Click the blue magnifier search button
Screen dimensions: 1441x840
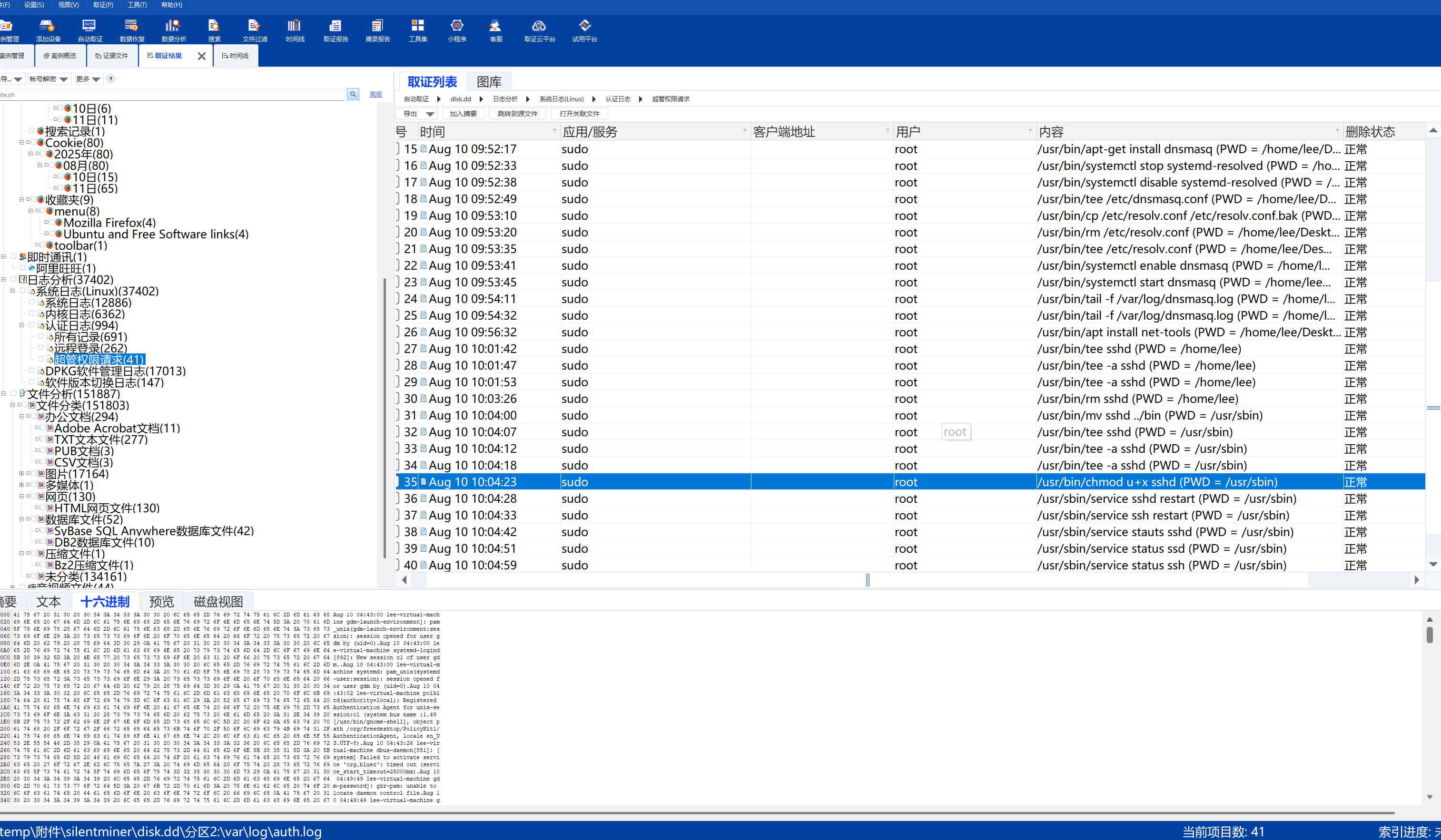[353, 94]
